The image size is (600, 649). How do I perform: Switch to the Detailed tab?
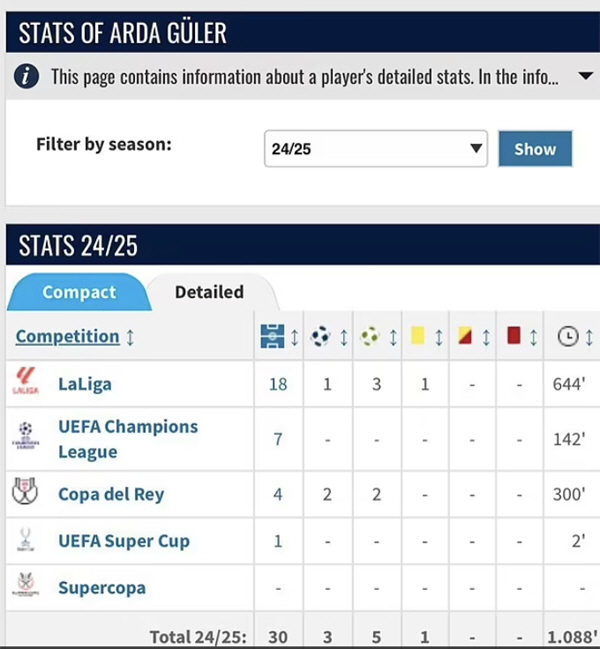209,292
